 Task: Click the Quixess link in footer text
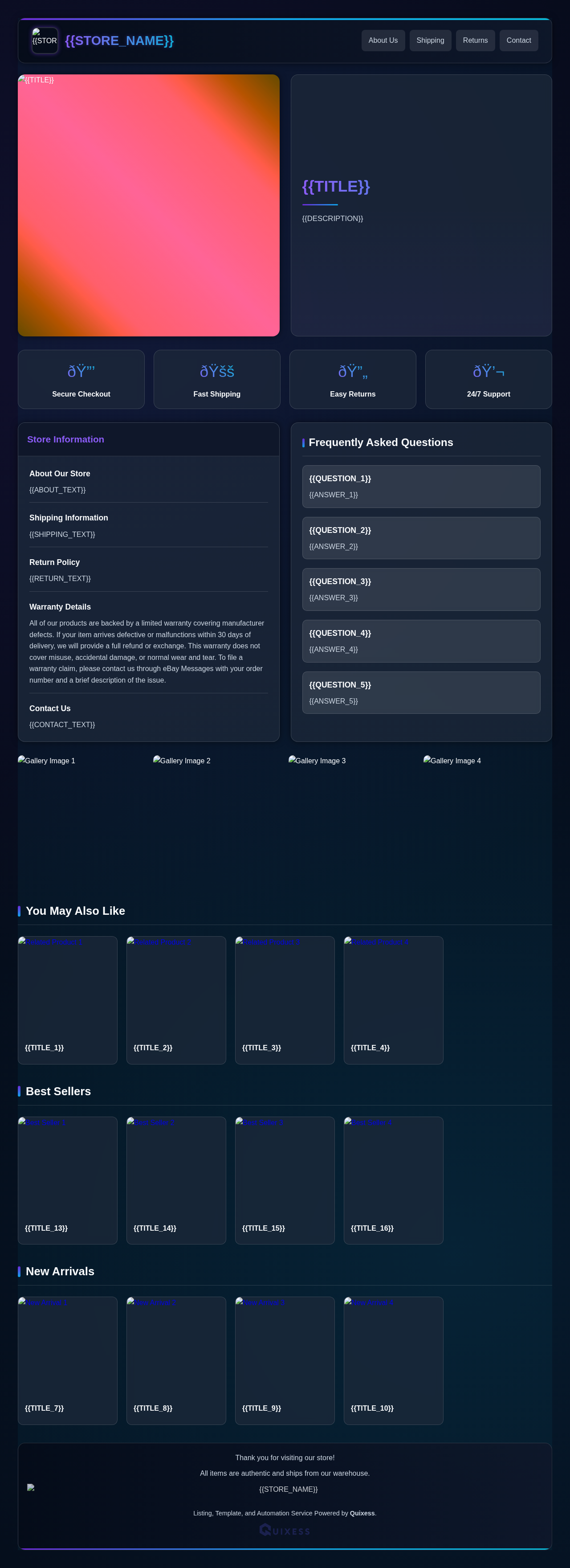tap(362, 1513)
